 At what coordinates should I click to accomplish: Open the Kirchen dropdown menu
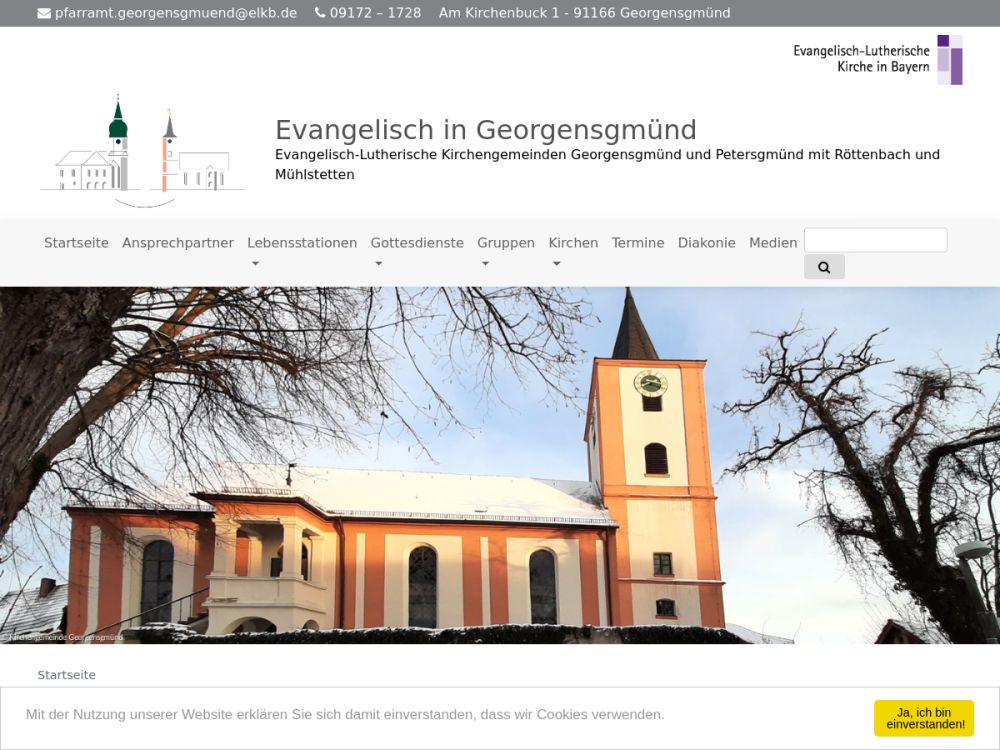tap(573, 243)
